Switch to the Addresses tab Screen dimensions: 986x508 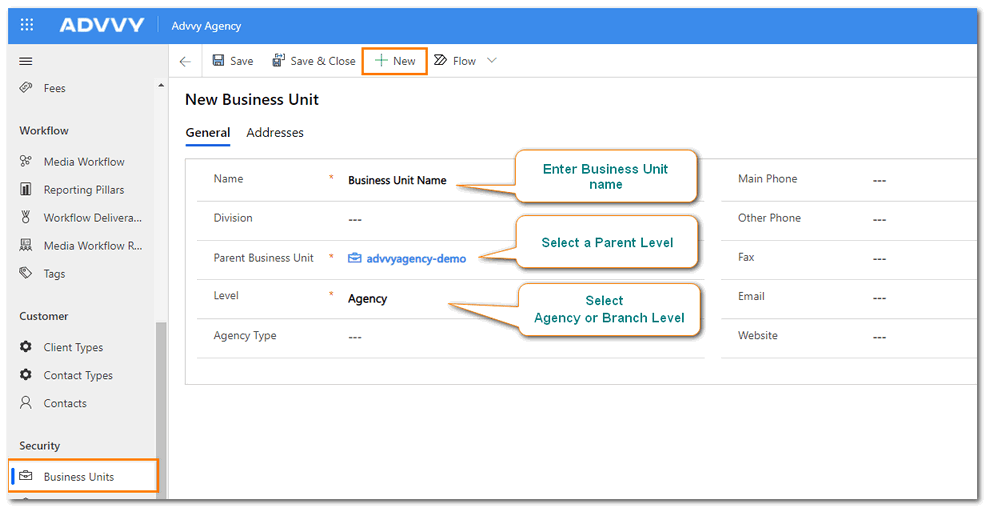point(275,133)
